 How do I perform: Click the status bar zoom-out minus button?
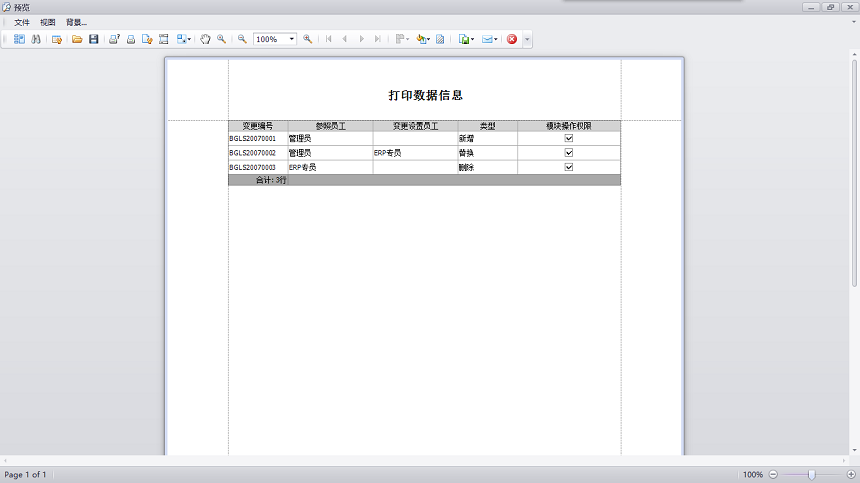[x=773, y=474]
